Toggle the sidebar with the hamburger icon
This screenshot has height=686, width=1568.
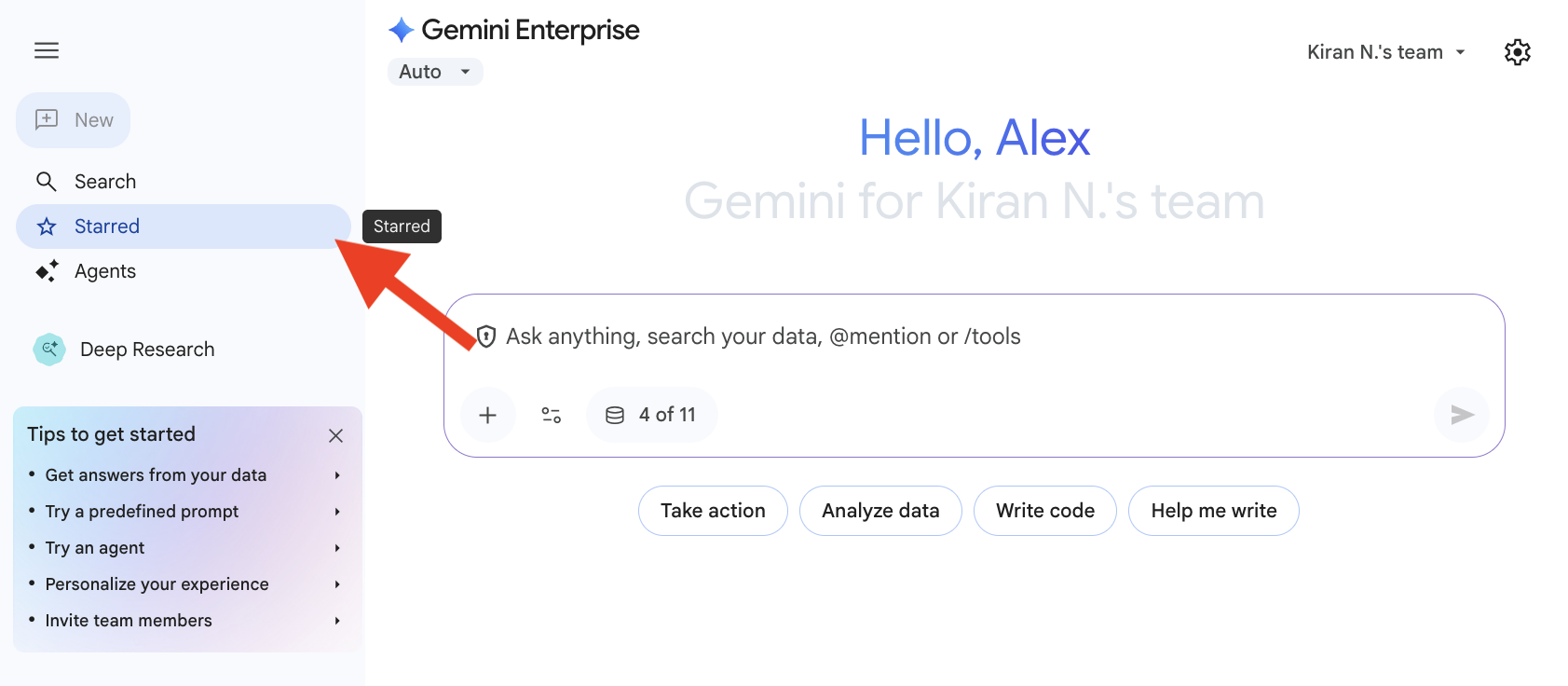tap(47, 50)
